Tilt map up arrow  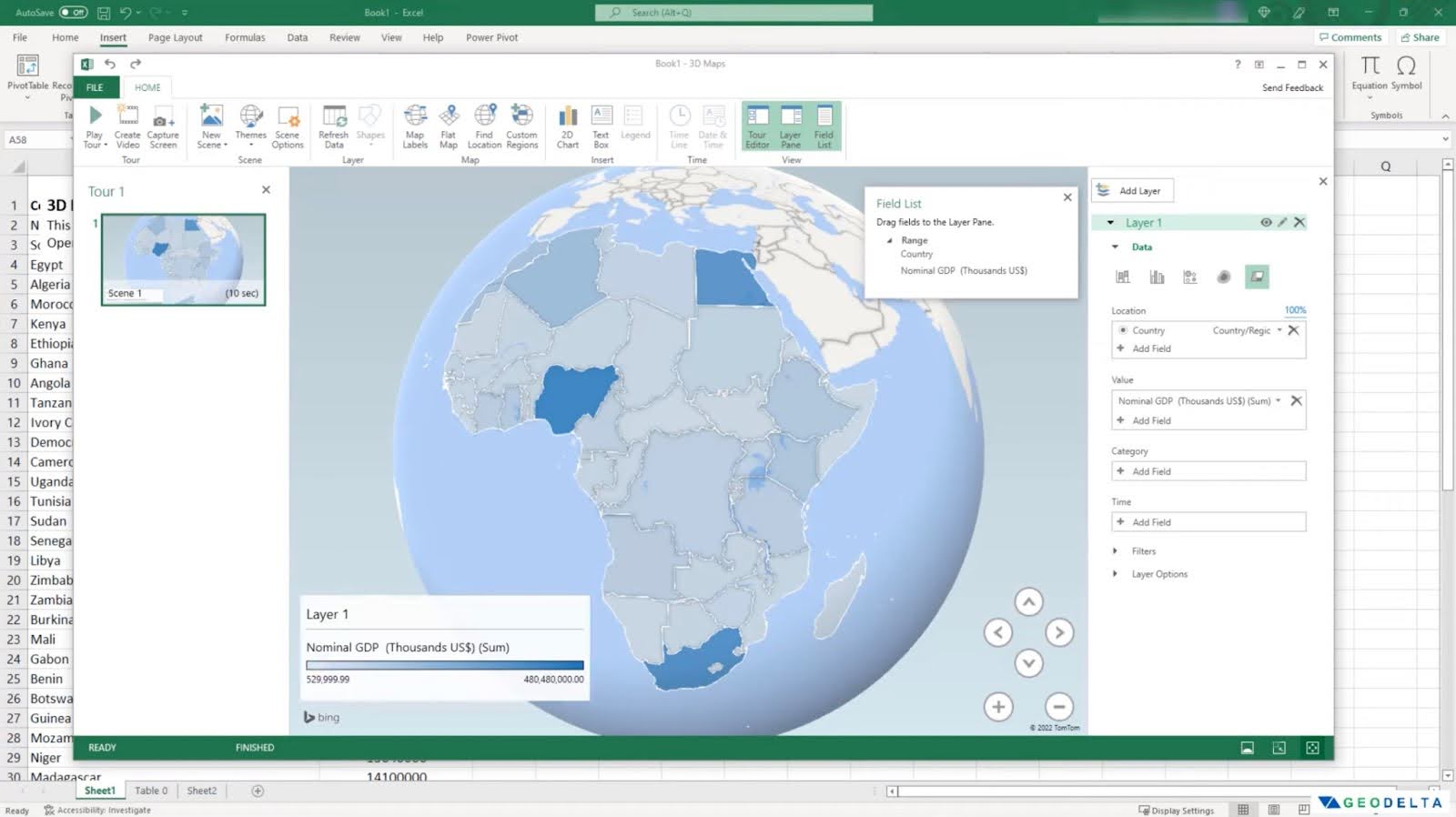point(1028,601)
